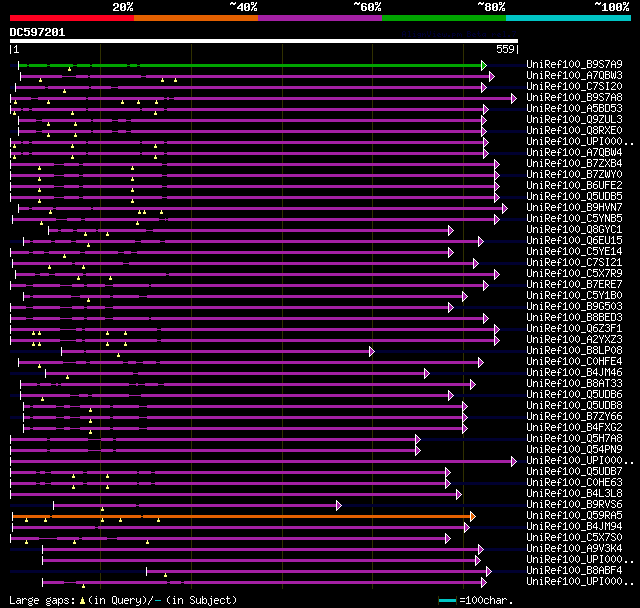This screenshot has width=640, height=608.
Task: Select the UniRef100_Q8GYC1 label
Action: tap(574, 229)
